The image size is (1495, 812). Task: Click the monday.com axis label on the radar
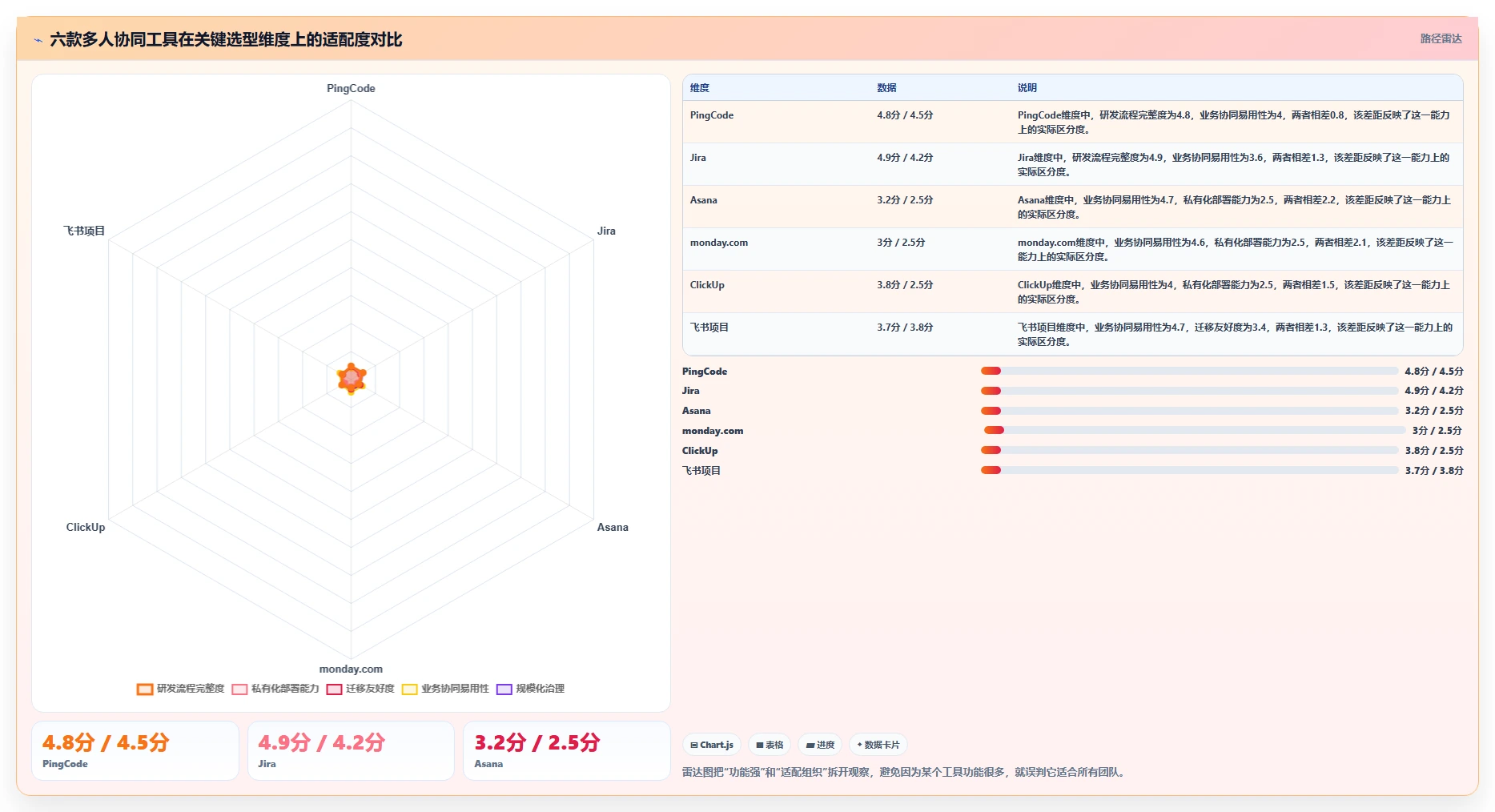click(351, 669)
